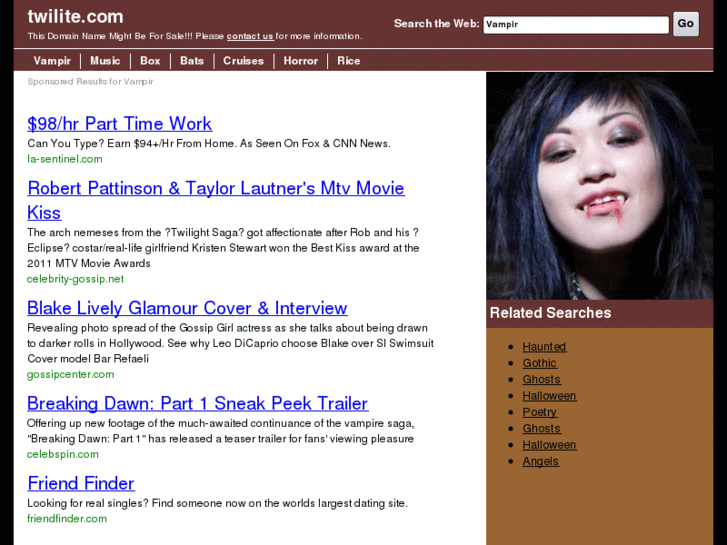
Task: Open the Halloween link just before Poetry
Action: [549, 396]
